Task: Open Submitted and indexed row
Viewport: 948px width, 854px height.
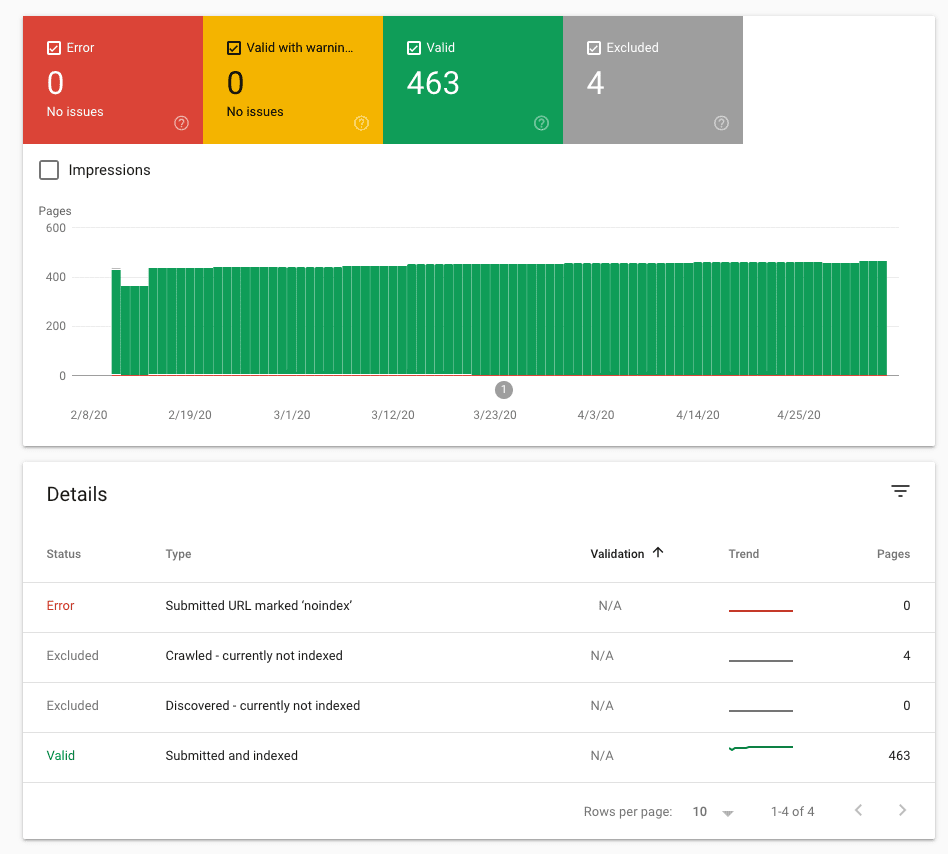Action: click(479, 758)
